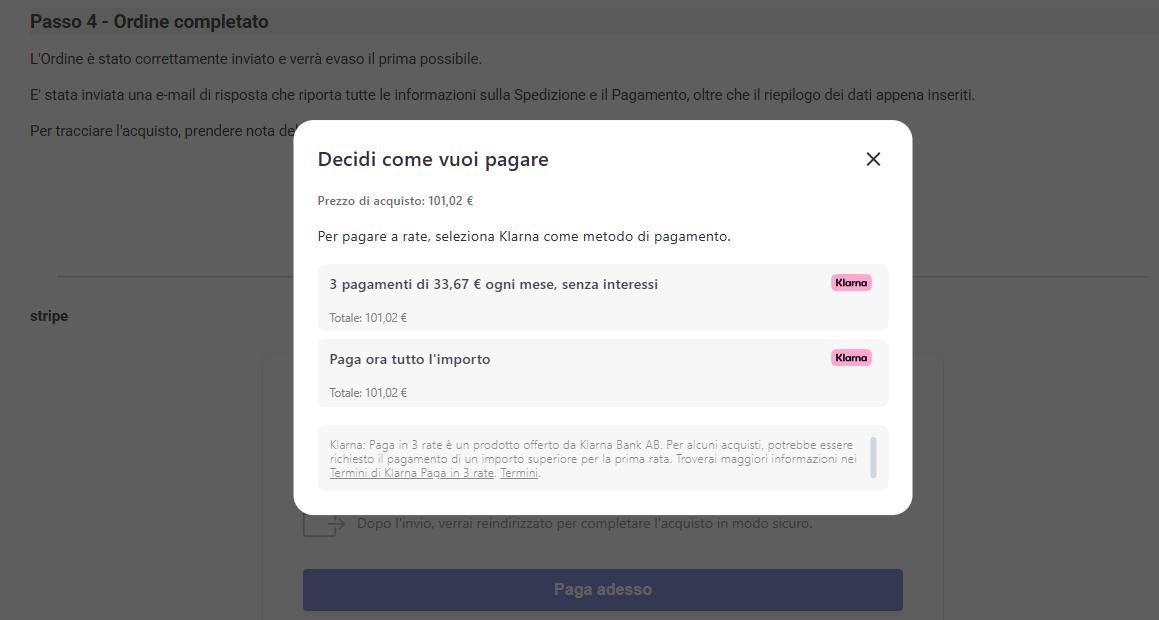The image size is (1159, 620).
Task: Click the redirect icon beside 'Dopo l'invio'
Action: (323, 524)
